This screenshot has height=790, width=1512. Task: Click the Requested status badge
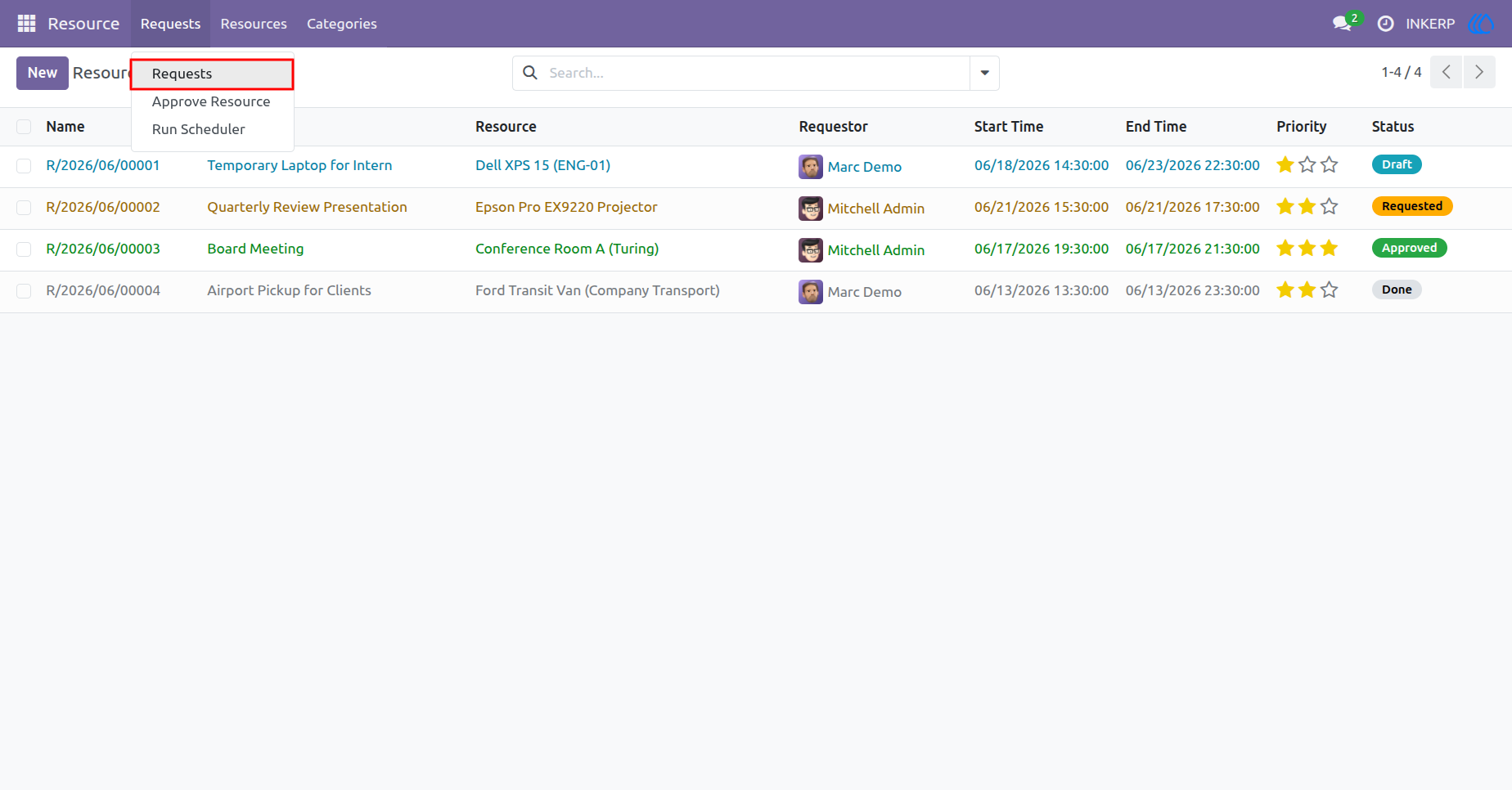[1412, 206]
